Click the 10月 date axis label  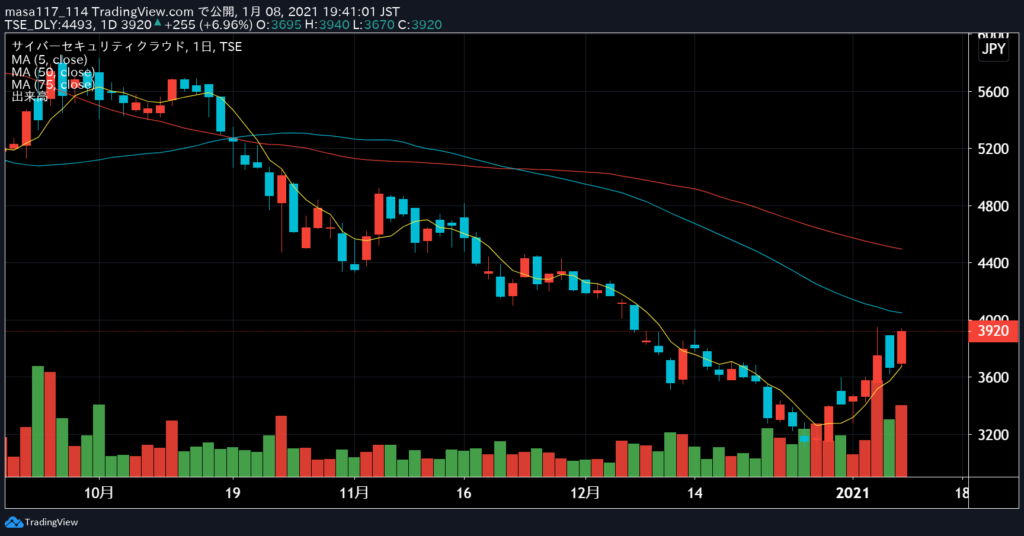click(x=99, y=493)
